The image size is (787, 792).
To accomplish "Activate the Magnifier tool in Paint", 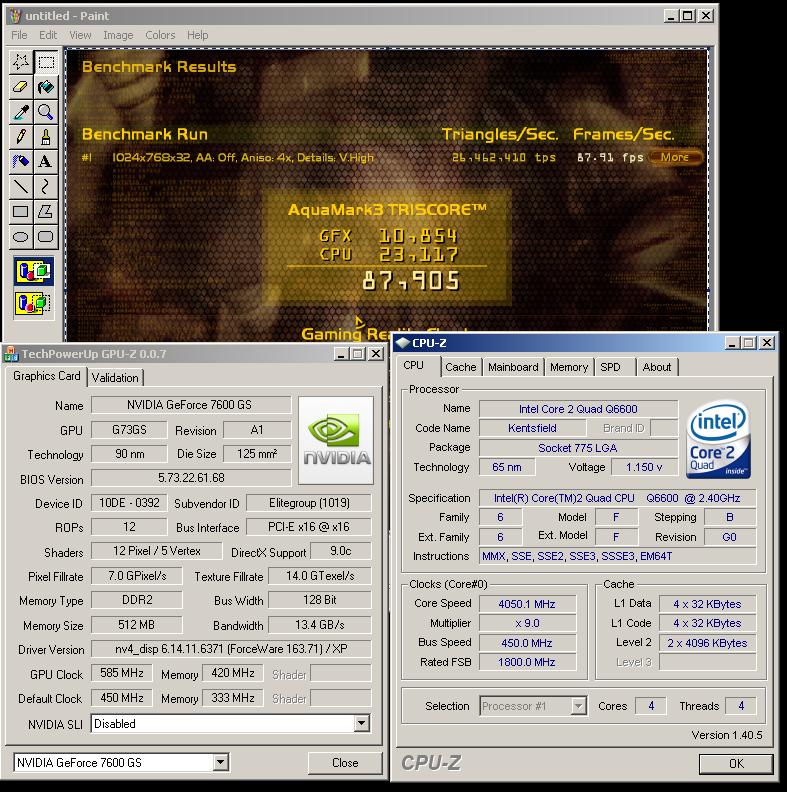I will pos(46,112).
